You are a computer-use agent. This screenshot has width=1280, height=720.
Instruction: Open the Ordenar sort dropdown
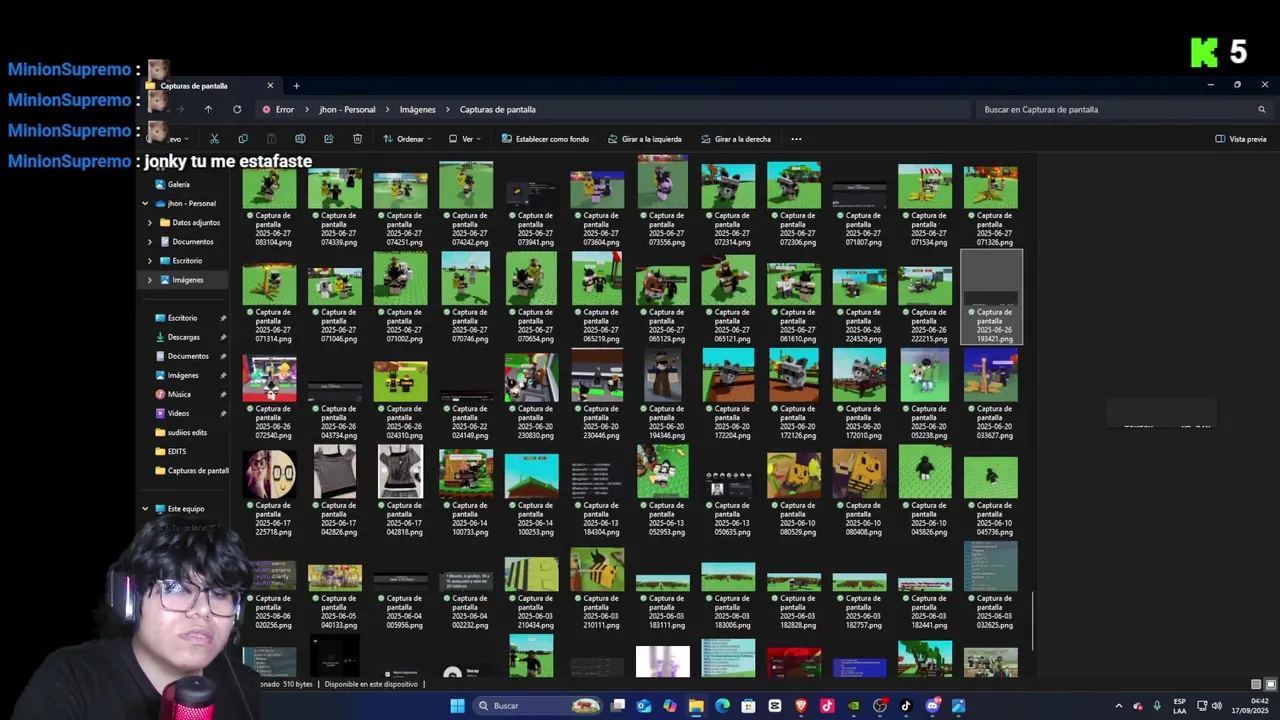pyautogui.click(x=407, y=139)
